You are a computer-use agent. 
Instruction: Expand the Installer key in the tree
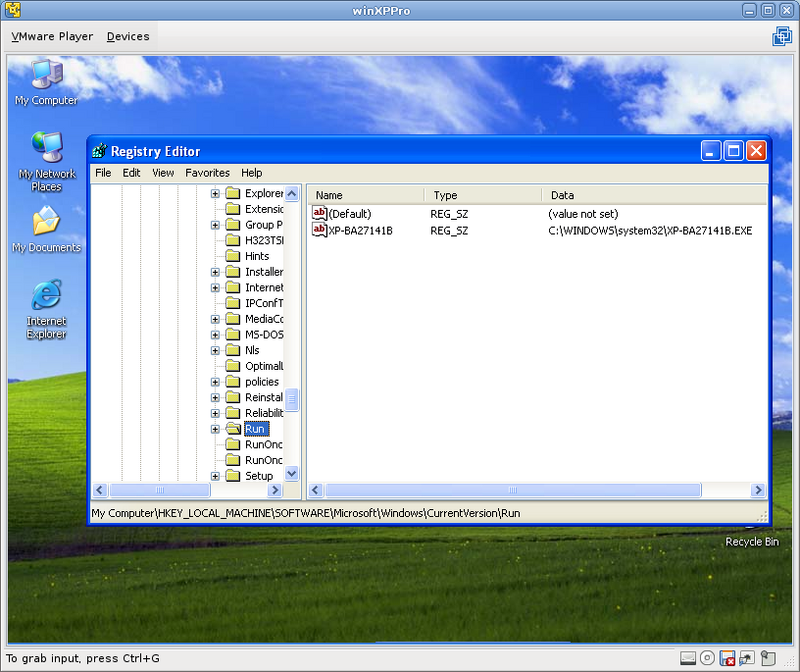point(216,272)
